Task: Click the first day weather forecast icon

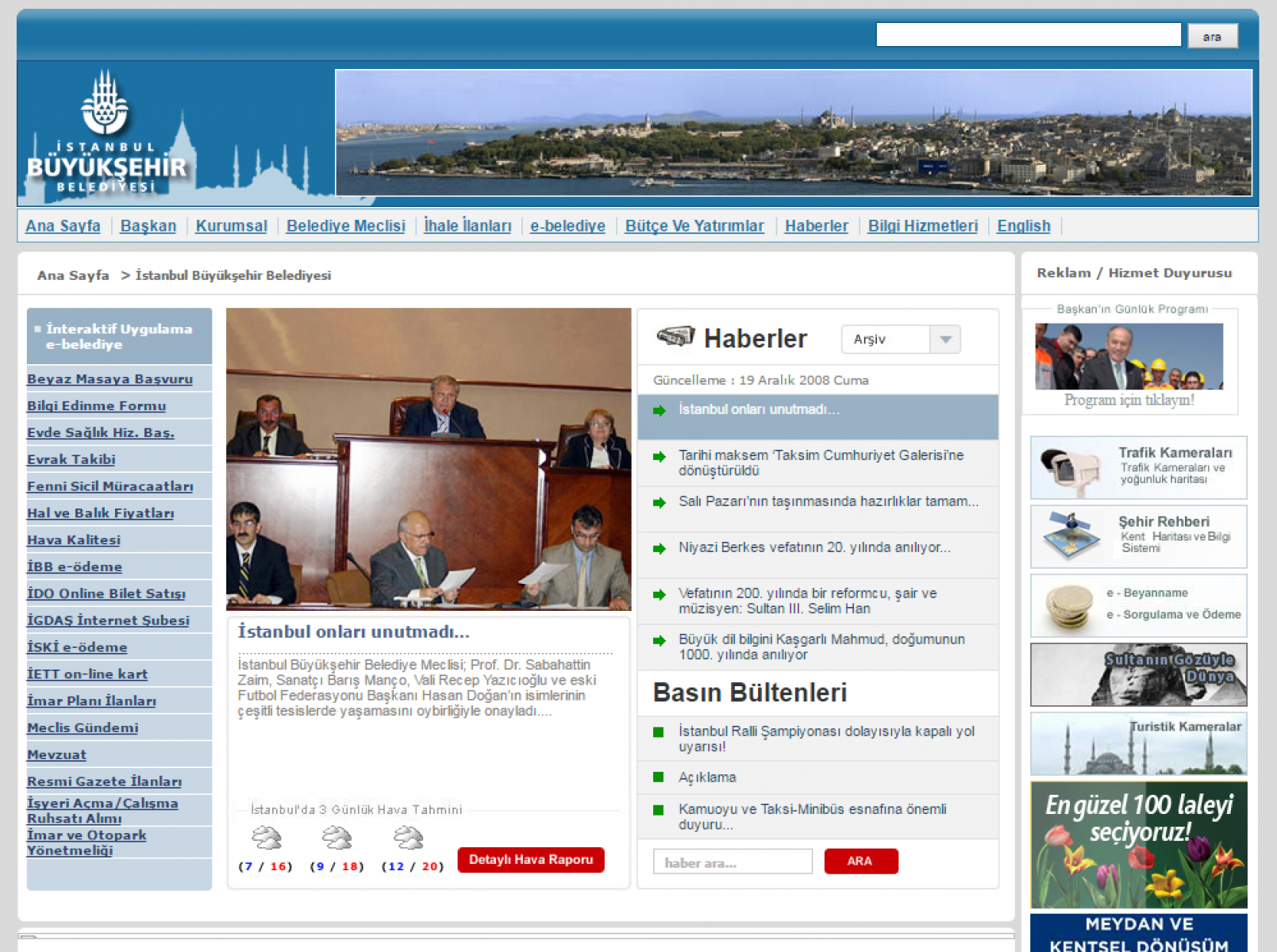Action: click(x=266, y=838)
